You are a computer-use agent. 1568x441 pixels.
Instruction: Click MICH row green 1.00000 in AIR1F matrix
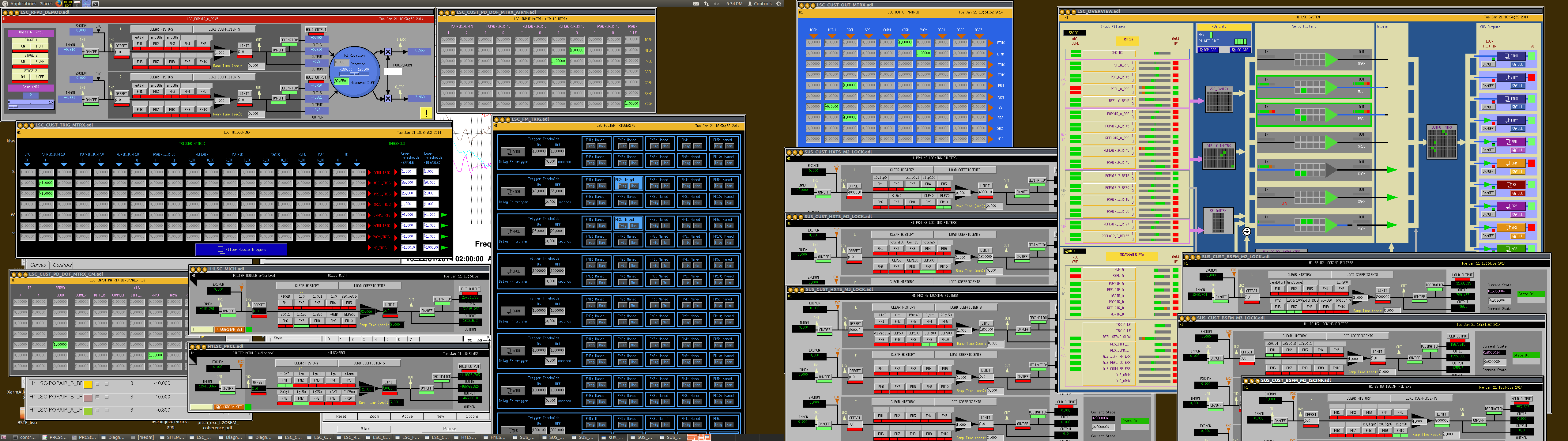(x=576, y=51)
